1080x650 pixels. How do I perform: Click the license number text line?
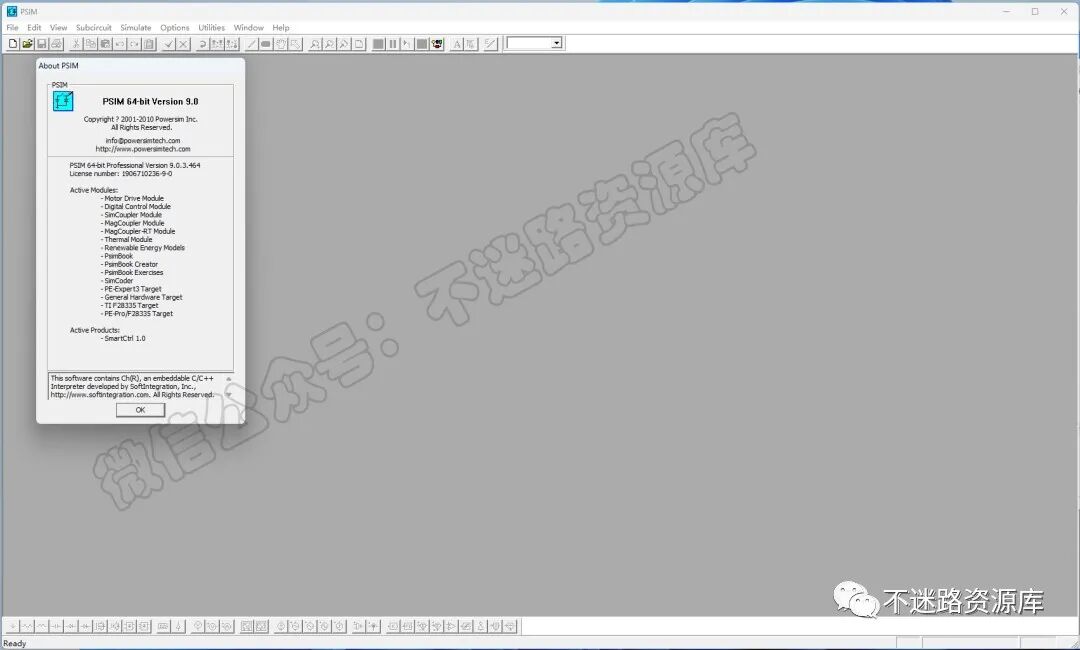pos(121,174)
